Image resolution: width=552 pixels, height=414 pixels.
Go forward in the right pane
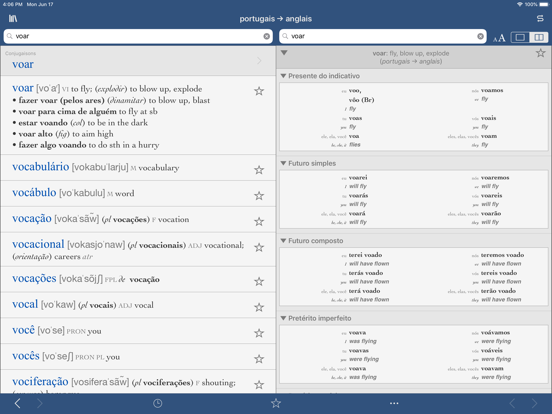pyautogui.click(x=534, y=403)
